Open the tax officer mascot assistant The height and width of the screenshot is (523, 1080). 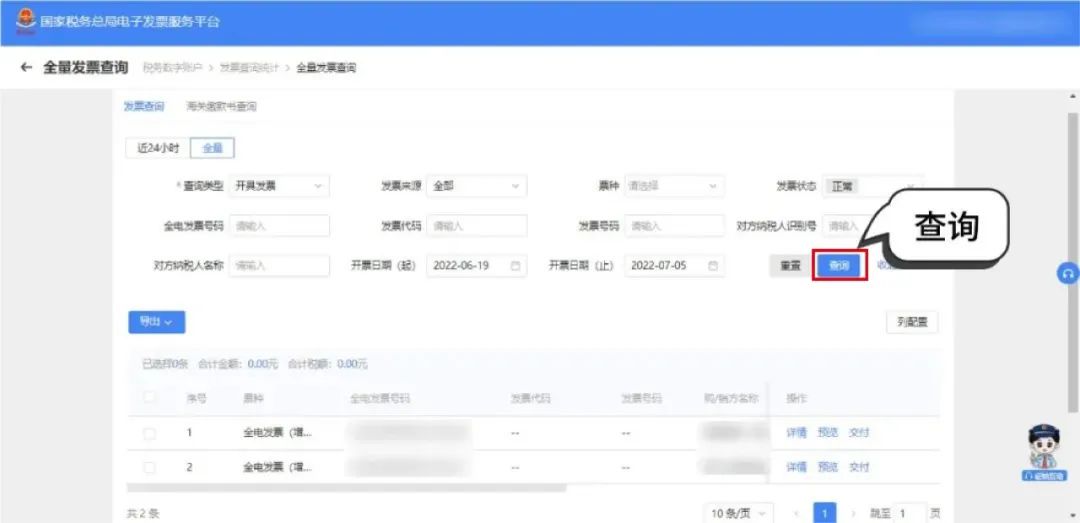click(x=1044, y=450)
